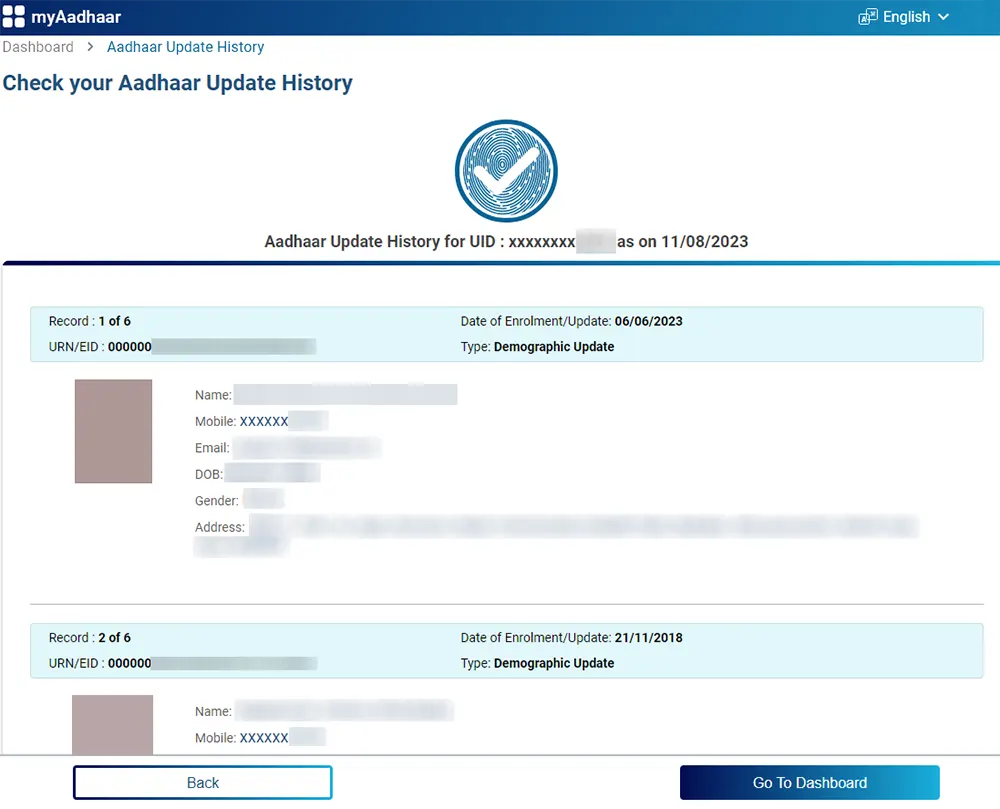Click the Email label in record 1
The width and height of the screenshot is (1000, 809).
tap(212, 448)
